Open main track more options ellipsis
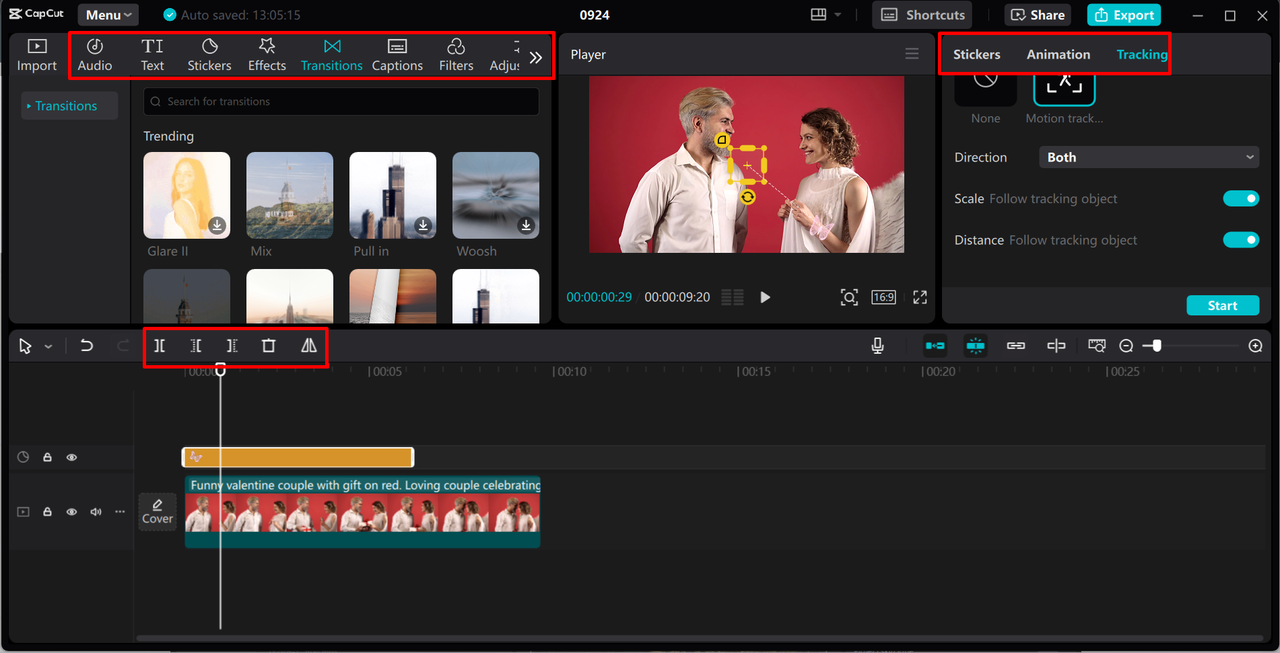Image resolution: width=1280 pixels, height=653 pixels. point(120,511)
